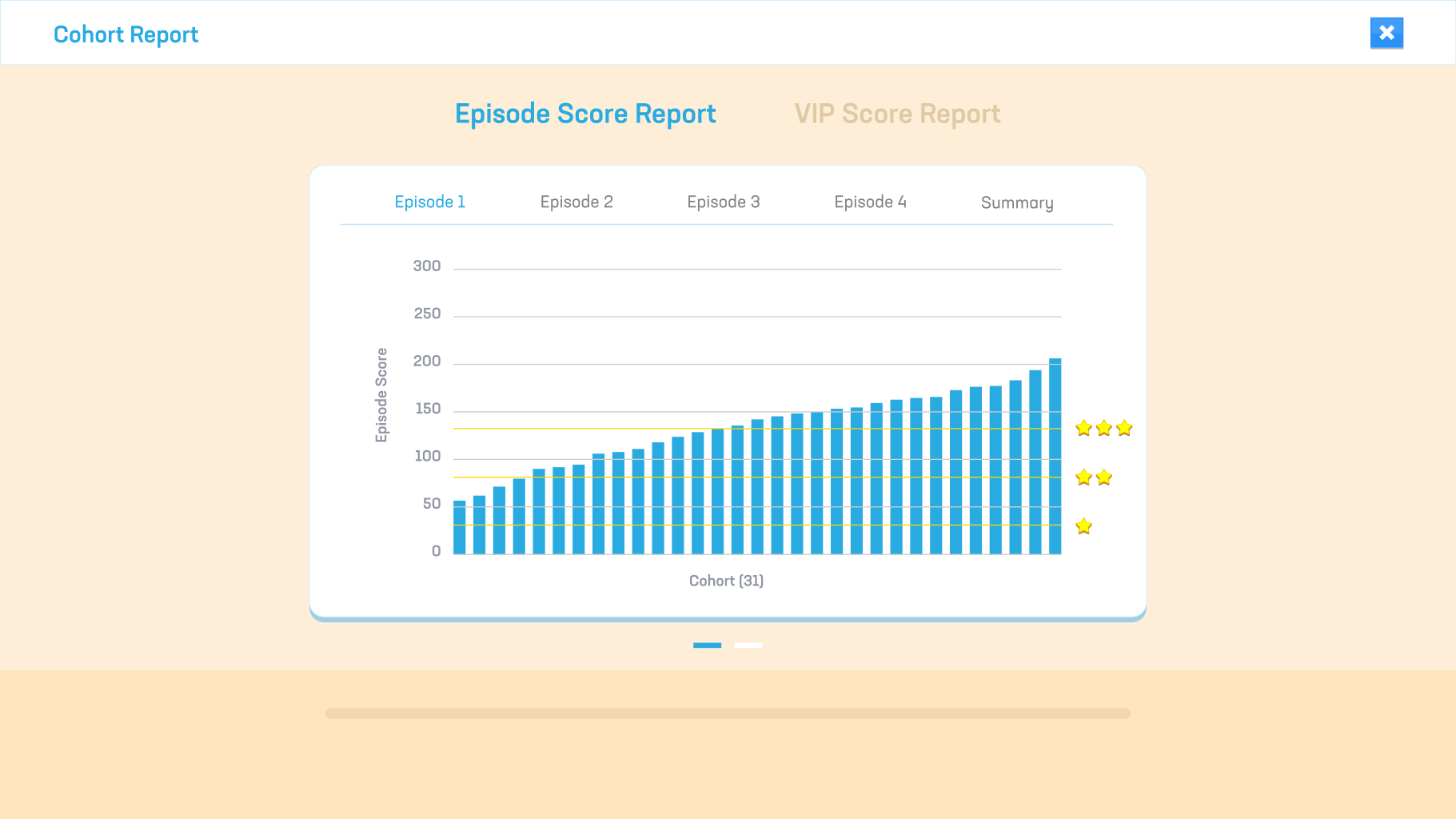The height and width of the screenshot is (819, 1456).
Task: Click the inactive white page indicator dot
Action: click(748, 645)
